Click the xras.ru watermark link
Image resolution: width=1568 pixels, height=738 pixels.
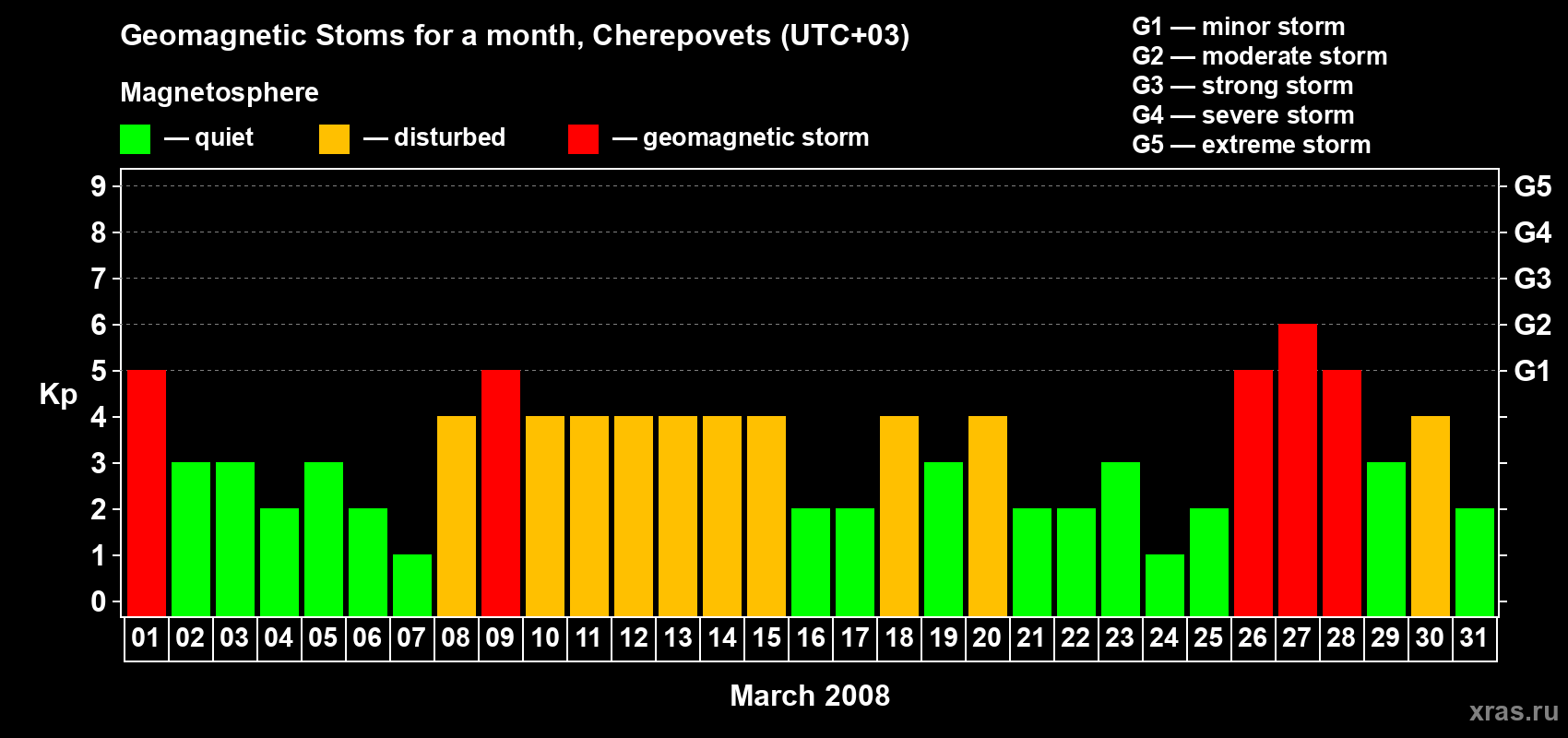tap(1513, 711)
